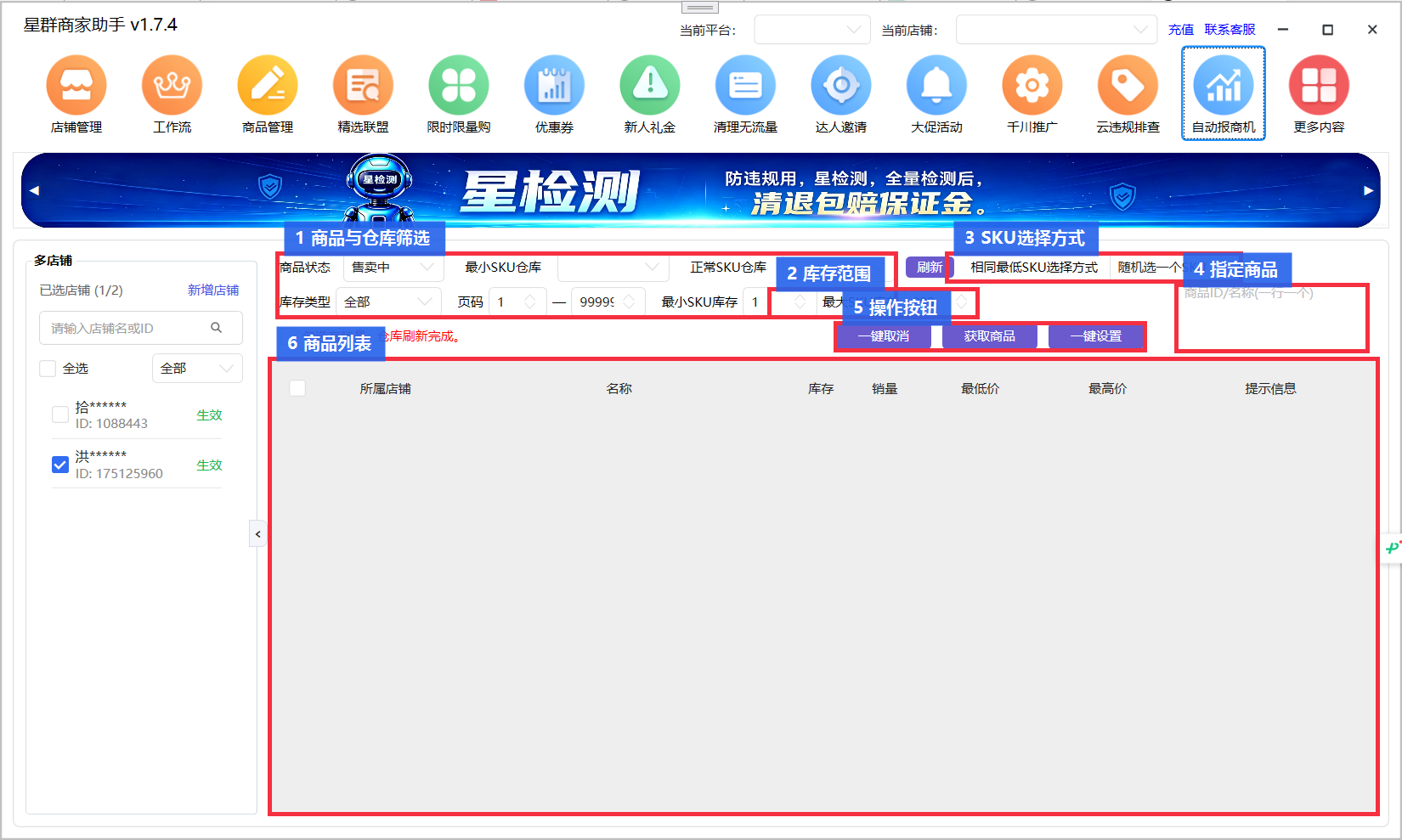Check the store 拾****** ID 1088443

click(x=60, y=414)
